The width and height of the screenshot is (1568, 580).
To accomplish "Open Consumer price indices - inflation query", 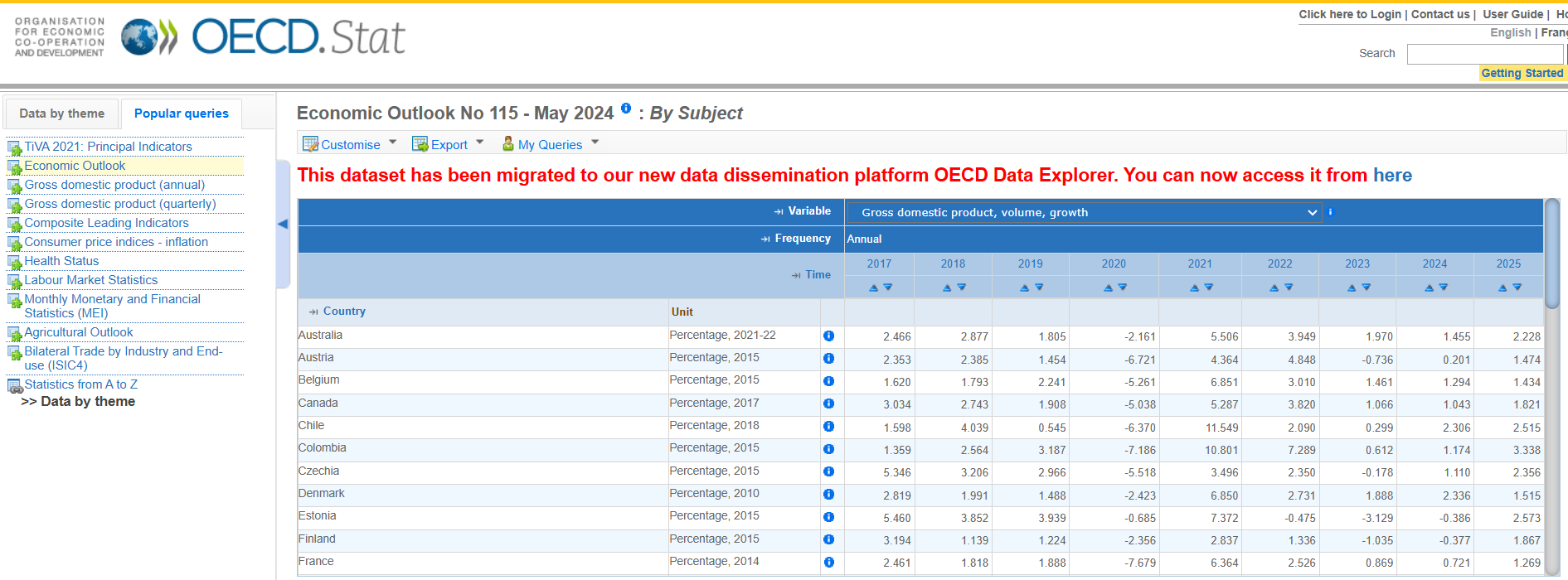I will [x=116, y=242].
